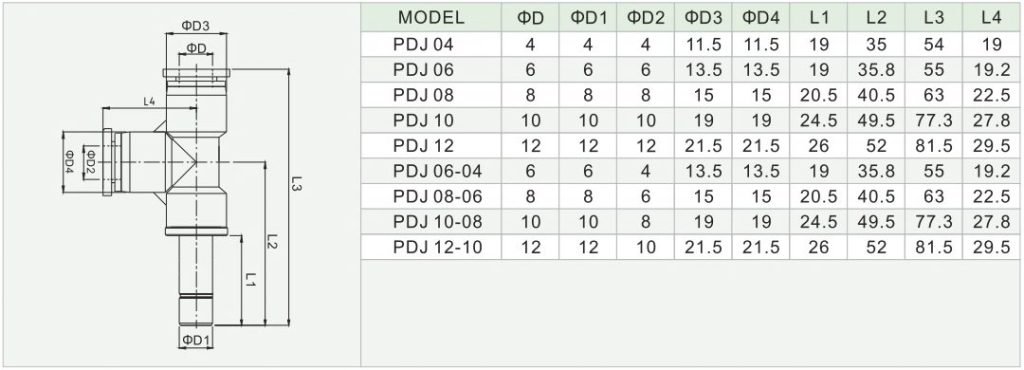Select the PDJ 08 model row label
This screenshot has height=370, width=1024.
point(423,95)
